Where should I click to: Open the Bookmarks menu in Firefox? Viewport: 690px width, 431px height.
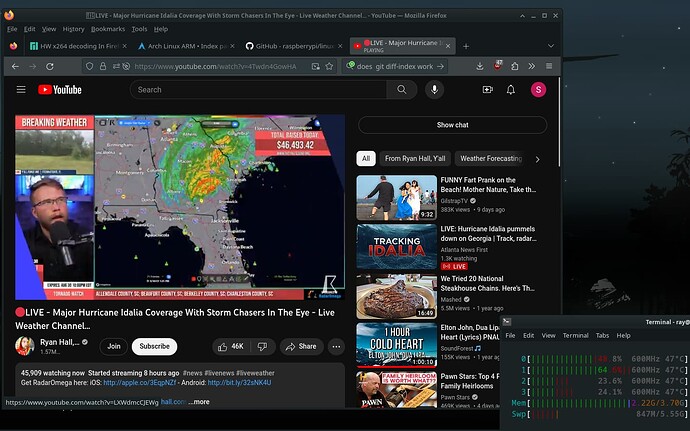click(x=108, y=29)
